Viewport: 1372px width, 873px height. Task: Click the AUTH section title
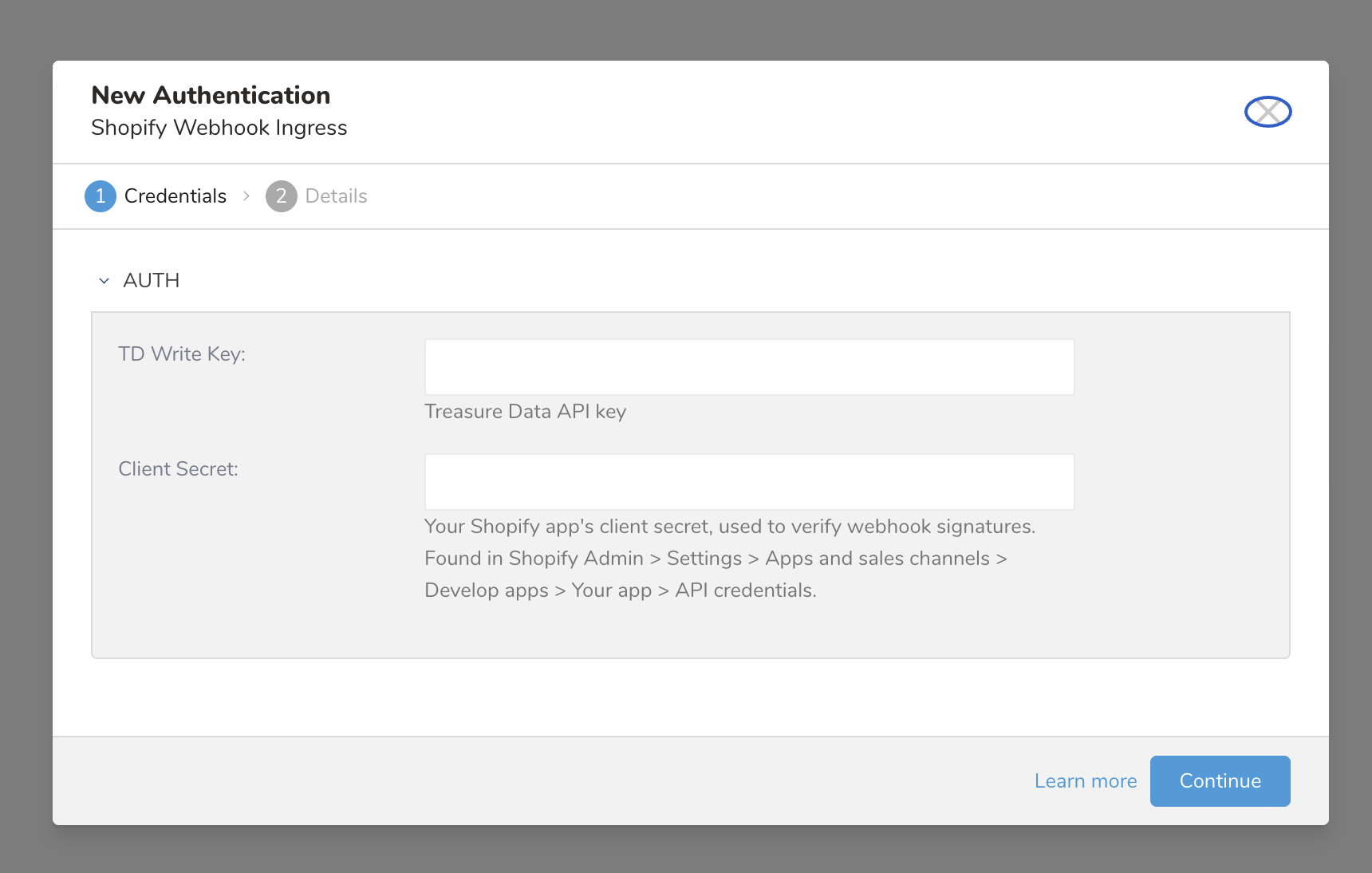pos(151,281)
